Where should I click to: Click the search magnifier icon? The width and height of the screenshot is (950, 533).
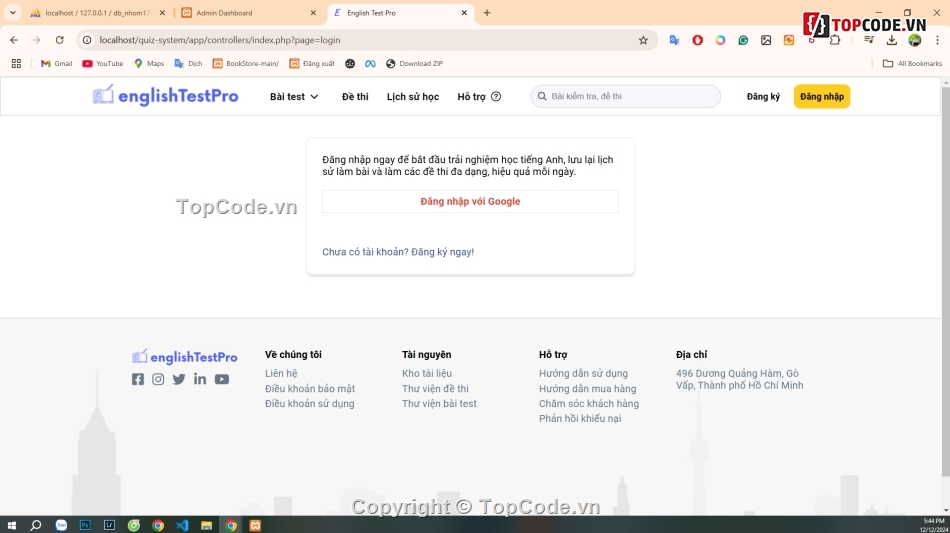[x=542, y=96]
